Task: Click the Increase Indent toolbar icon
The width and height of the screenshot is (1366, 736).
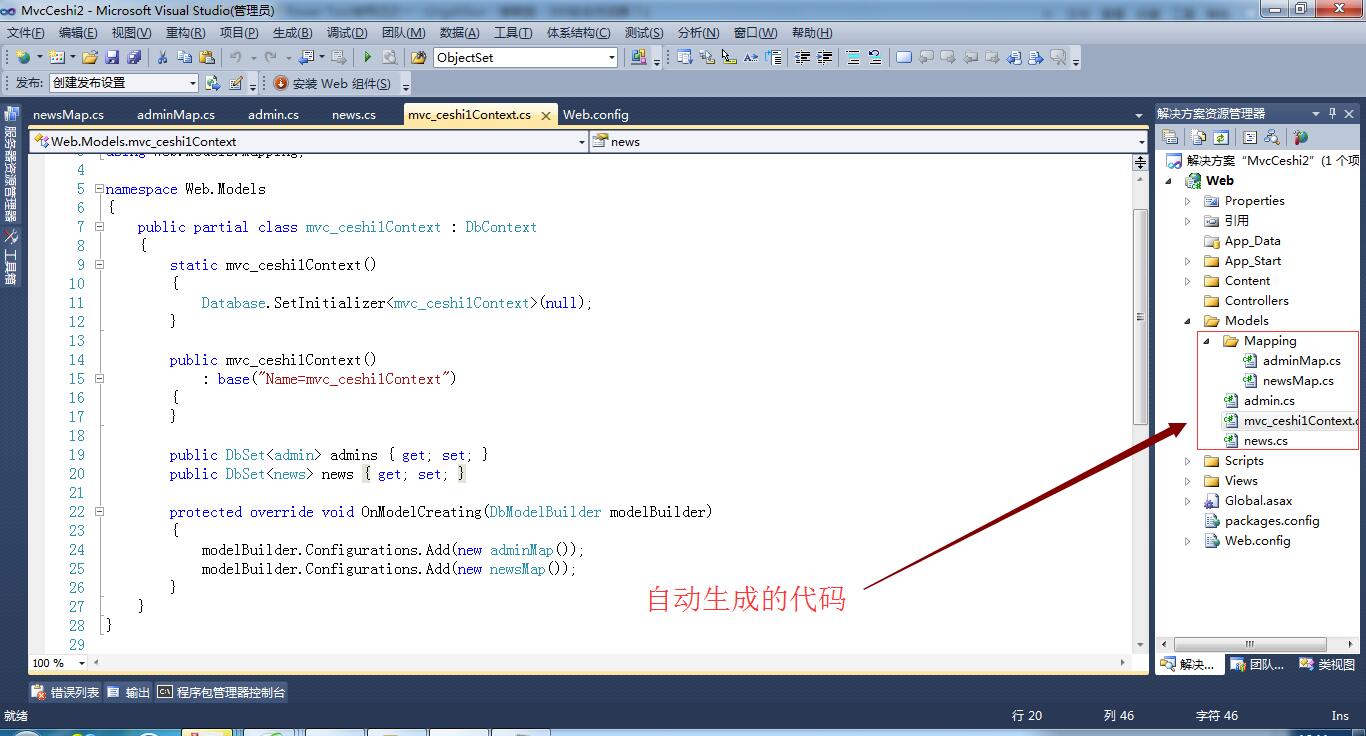Action: [x=824, y=58]
